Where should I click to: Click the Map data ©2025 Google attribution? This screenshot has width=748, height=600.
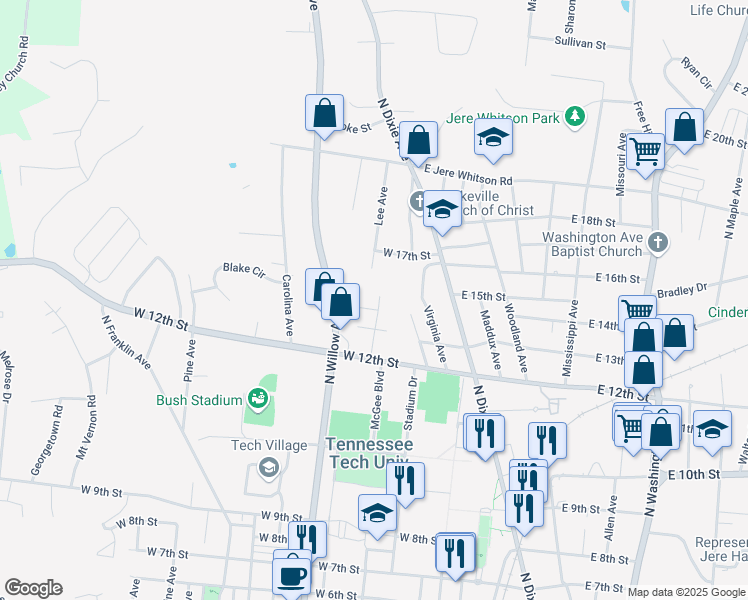(687, 592)
